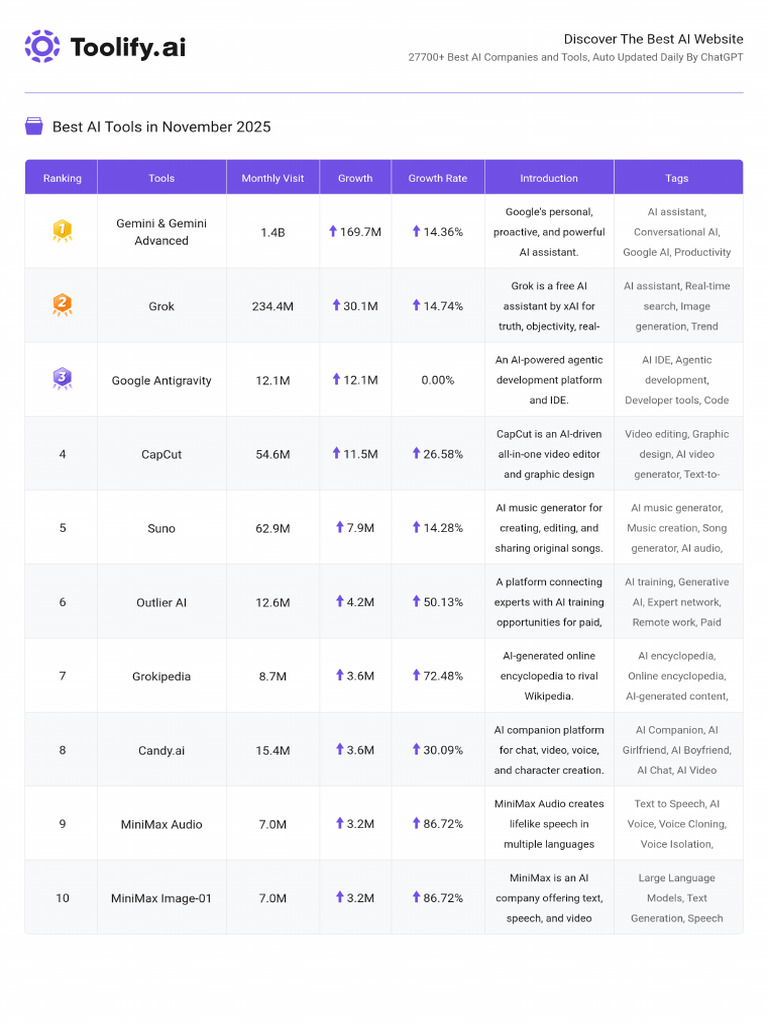The width and height of the screenshot is (768, 1024).
Task: Click the Toolify.ai brand name text
Action: [127, 47]
